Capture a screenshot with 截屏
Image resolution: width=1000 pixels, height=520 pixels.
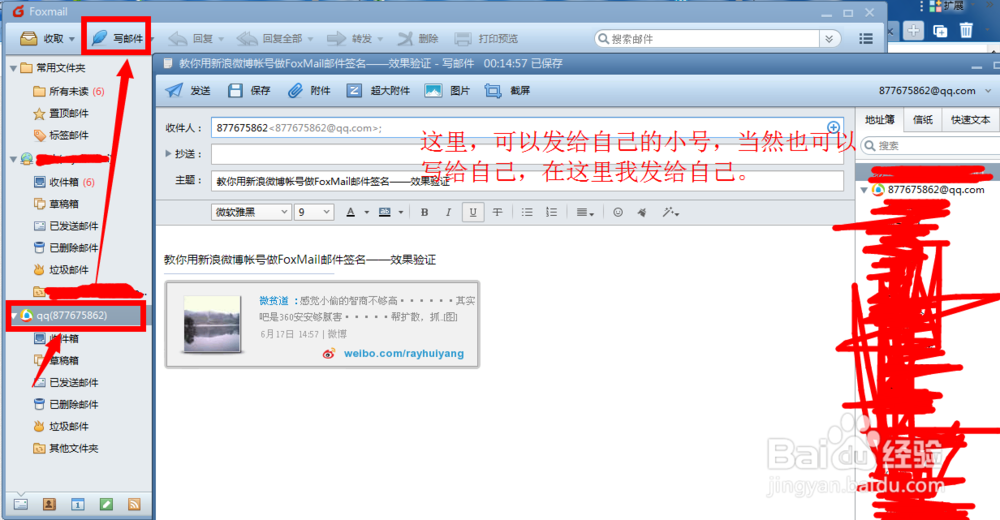[508, 91]
